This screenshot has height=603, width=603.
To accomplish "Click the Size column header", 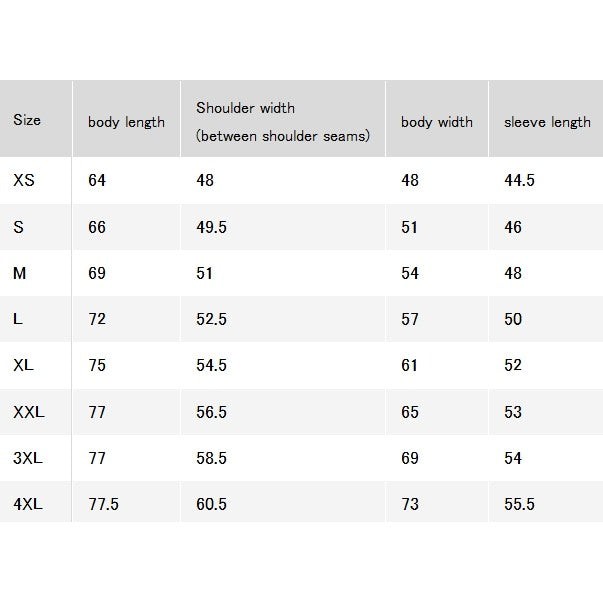I will (x=27, y=120).
